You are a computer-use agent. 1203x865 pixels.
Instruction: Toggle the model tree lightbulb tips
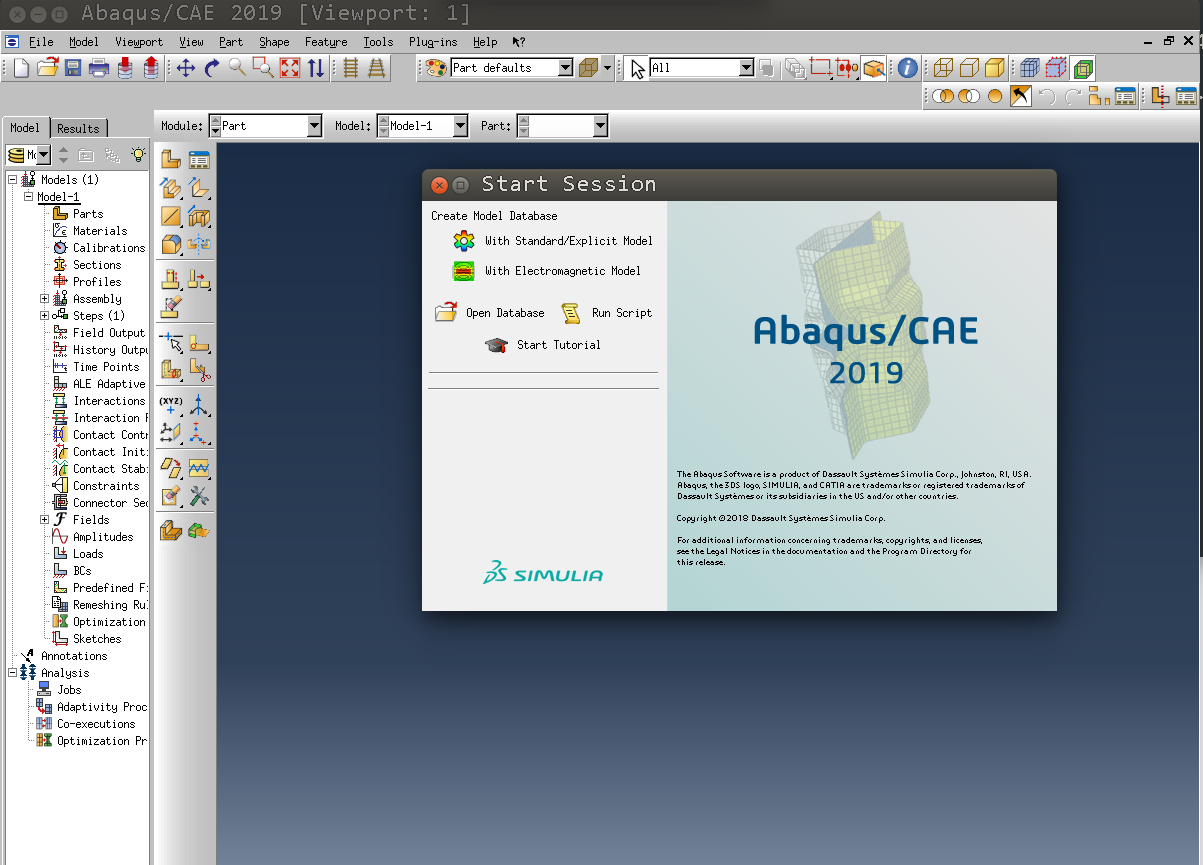pos(138,155)
